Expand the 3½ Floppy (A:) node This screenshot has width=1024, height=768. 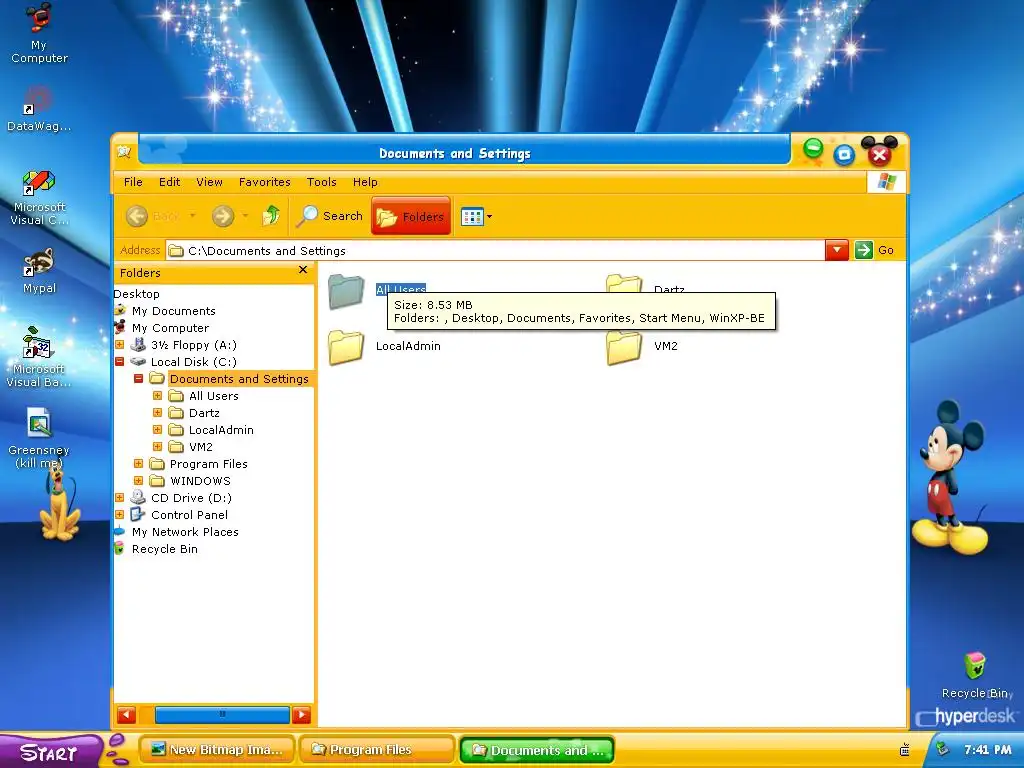pos(120,344)
